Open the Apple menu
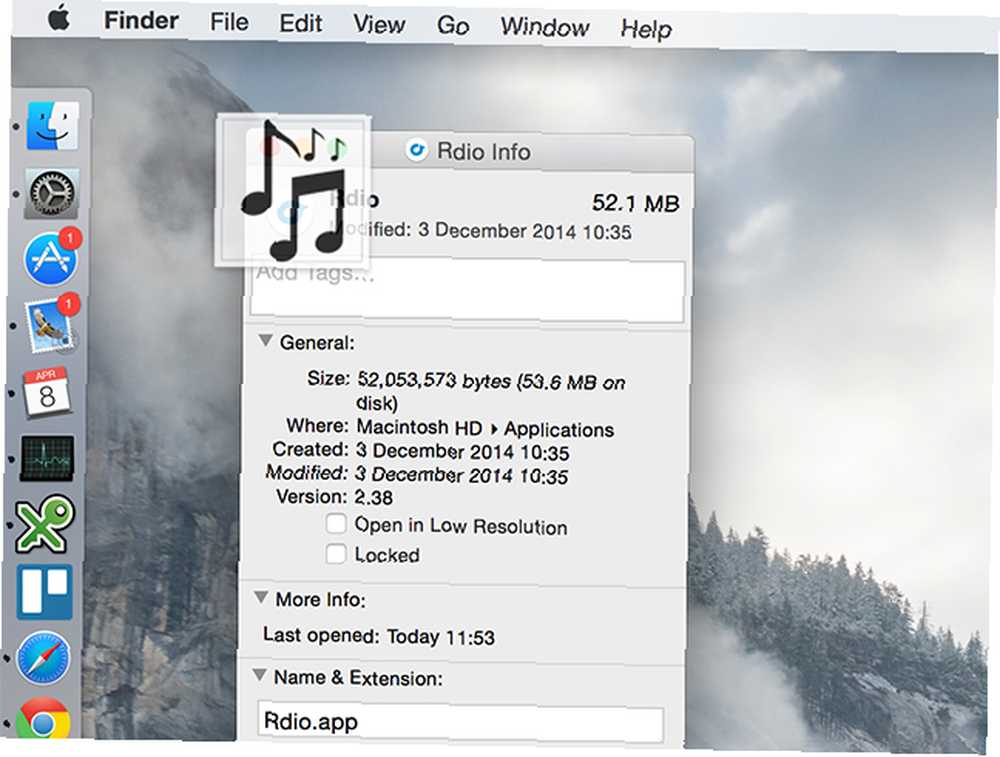1000x757 pixels. (x=59, y=18)
